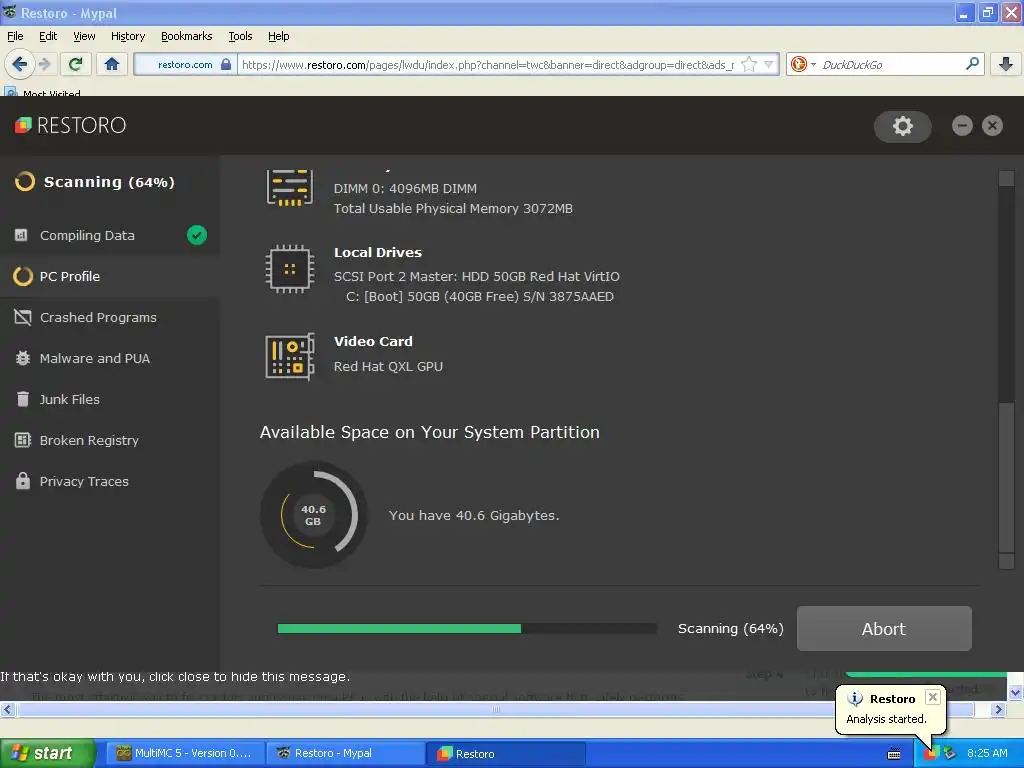1024x768 pixels.
Task: Click the search magnifier icon
Action: click(x=972, y=64)
